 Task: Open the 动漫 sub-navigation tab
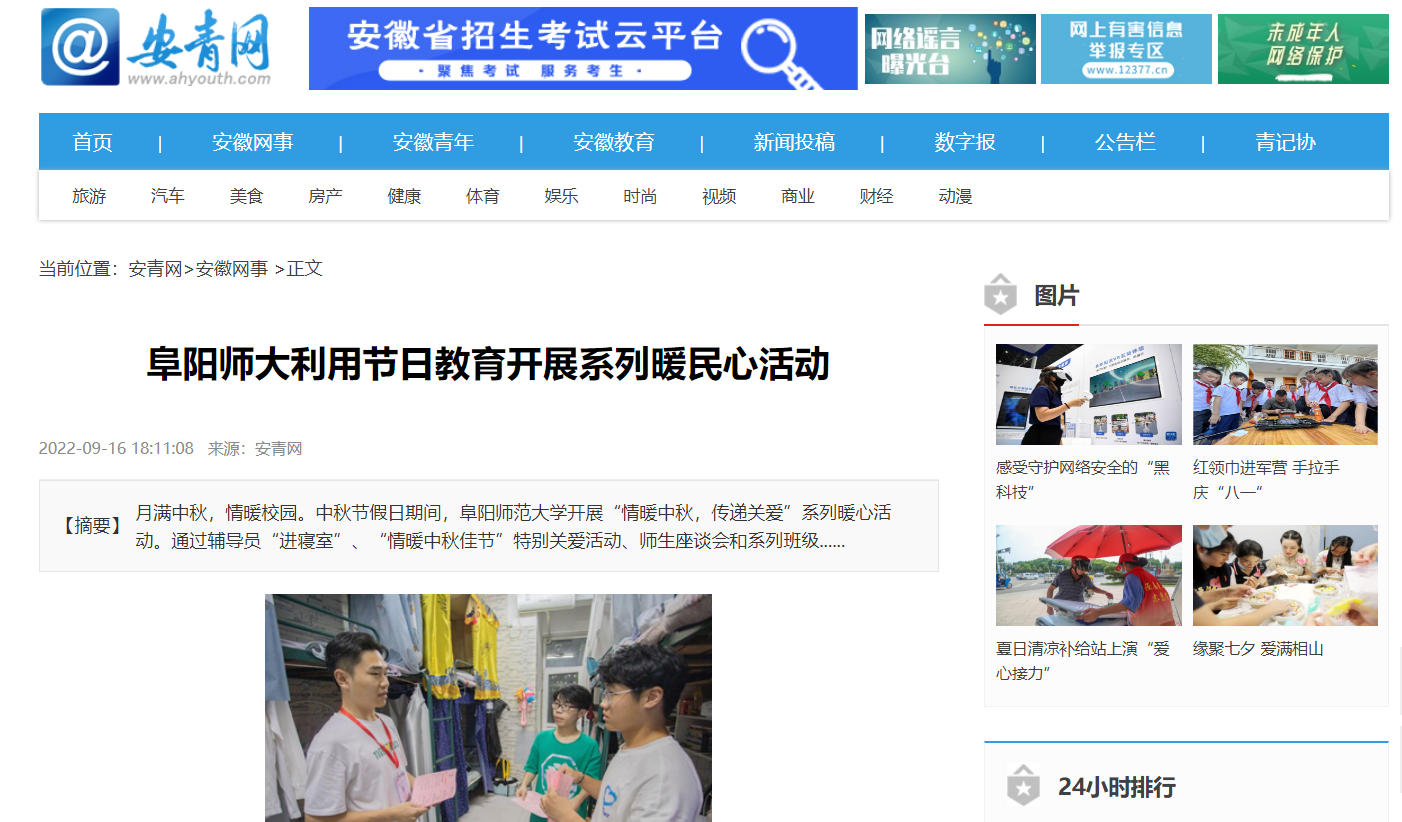click(x=956, y=196)
